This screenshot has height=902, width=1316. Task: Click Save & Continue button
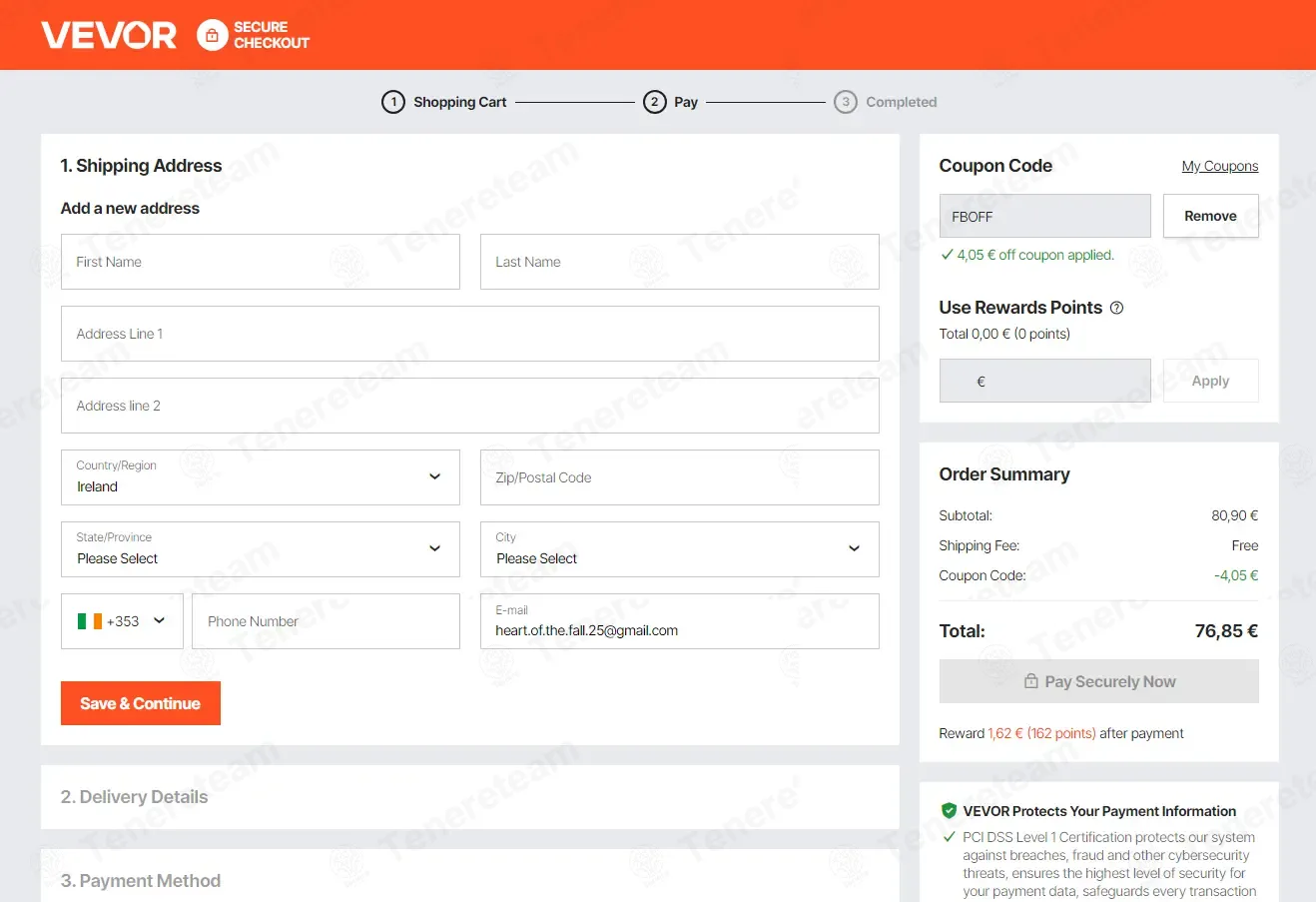(141, 703)
